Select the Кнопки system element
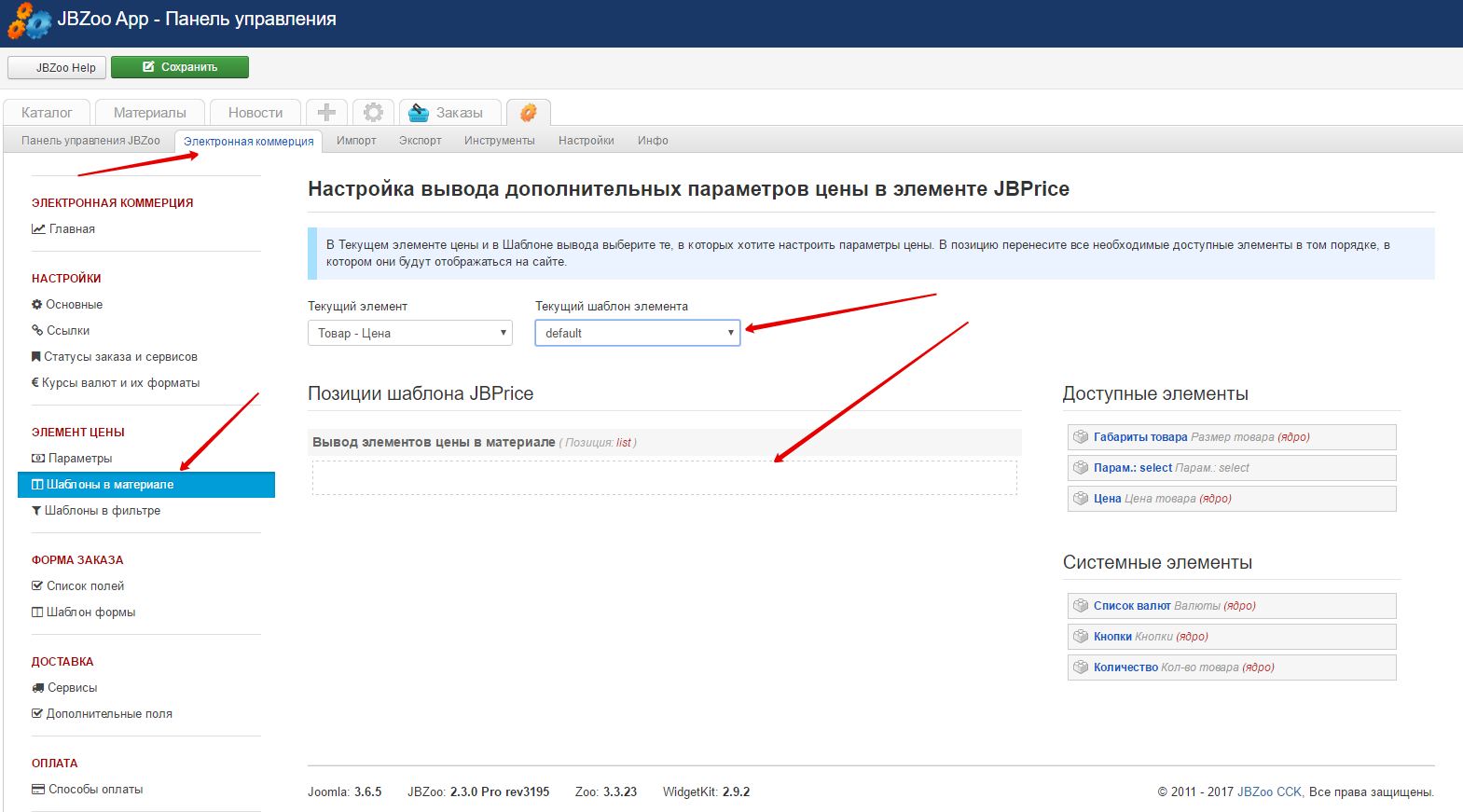 pos(1232,637)
